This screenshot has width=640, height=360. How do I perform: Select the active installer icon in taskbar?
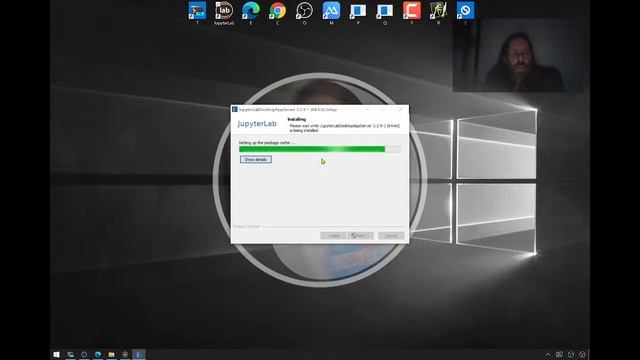coord(138,354)
